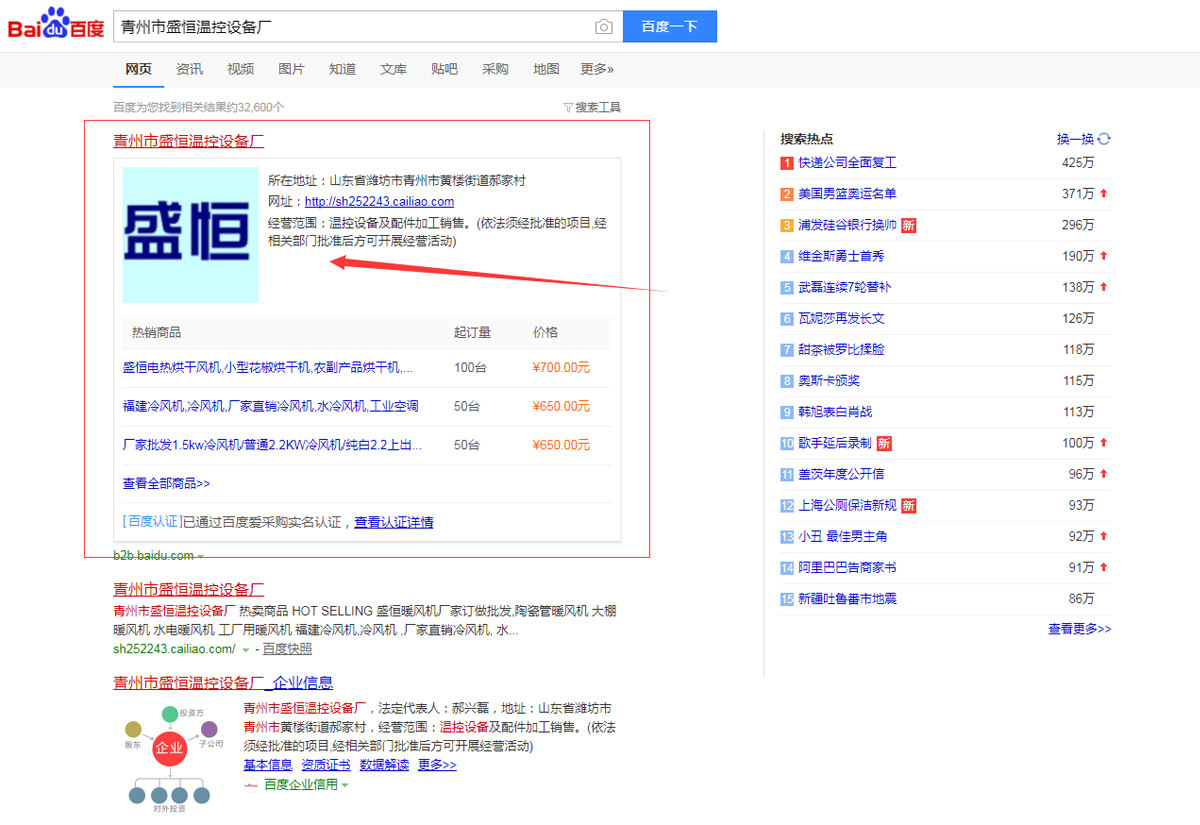The height and width of the screenshot is (825, 1200).
Task: Open the second 青州市盛恒温控设备厂 result title
Action: coord(188,589)
